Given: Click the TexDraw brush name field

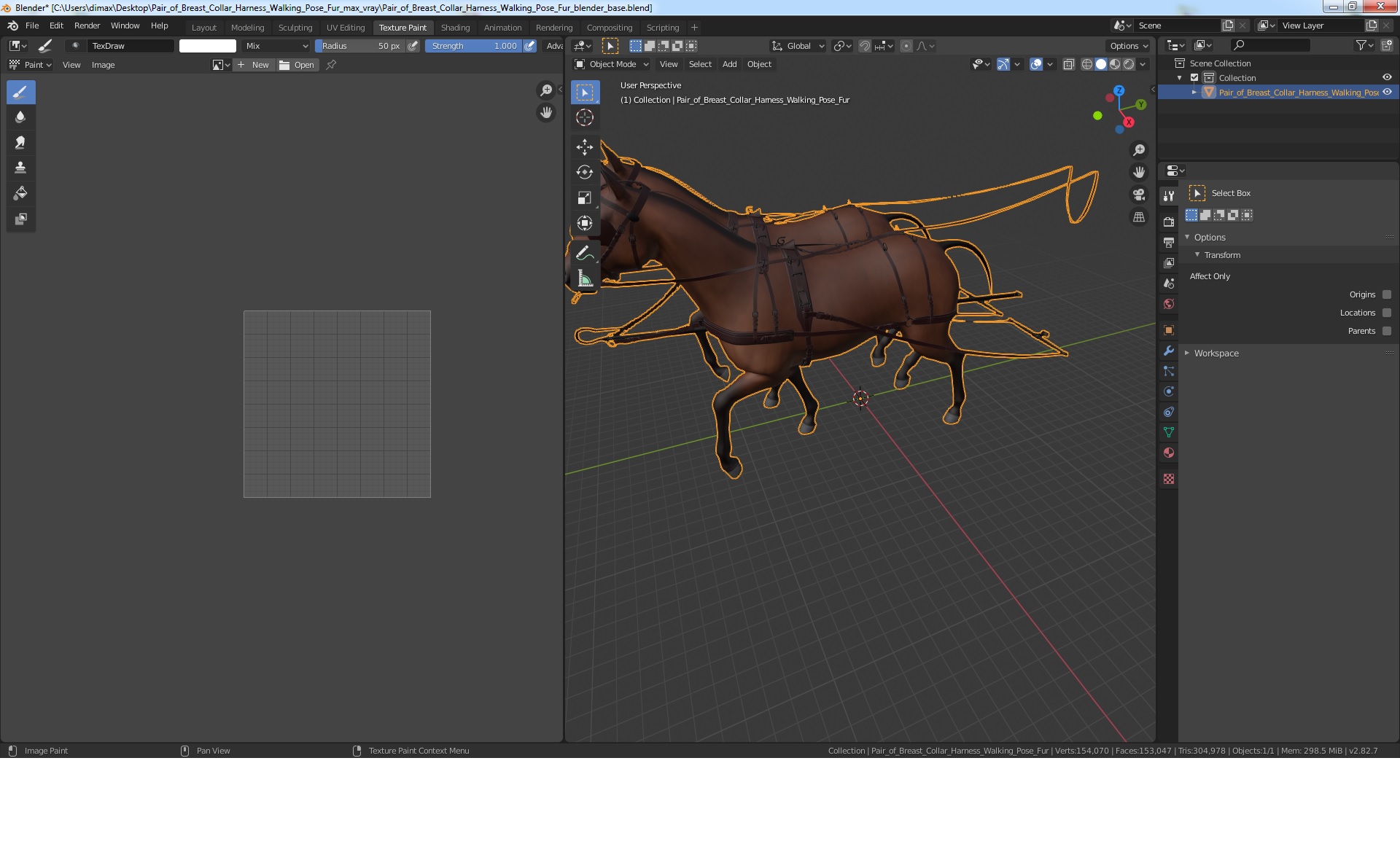Looking at the screenshot, I should point(131,46).
